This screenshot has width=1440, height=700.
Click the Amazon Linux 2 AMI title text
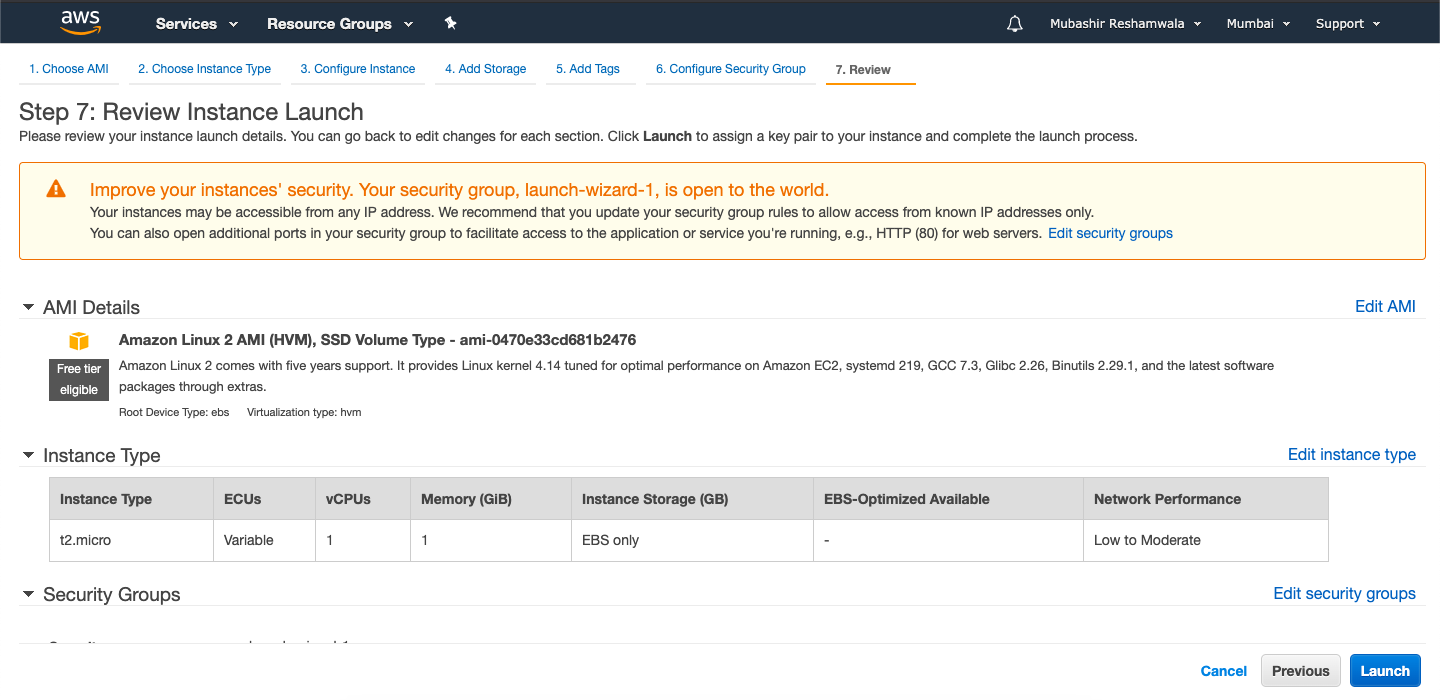(377, 340)
